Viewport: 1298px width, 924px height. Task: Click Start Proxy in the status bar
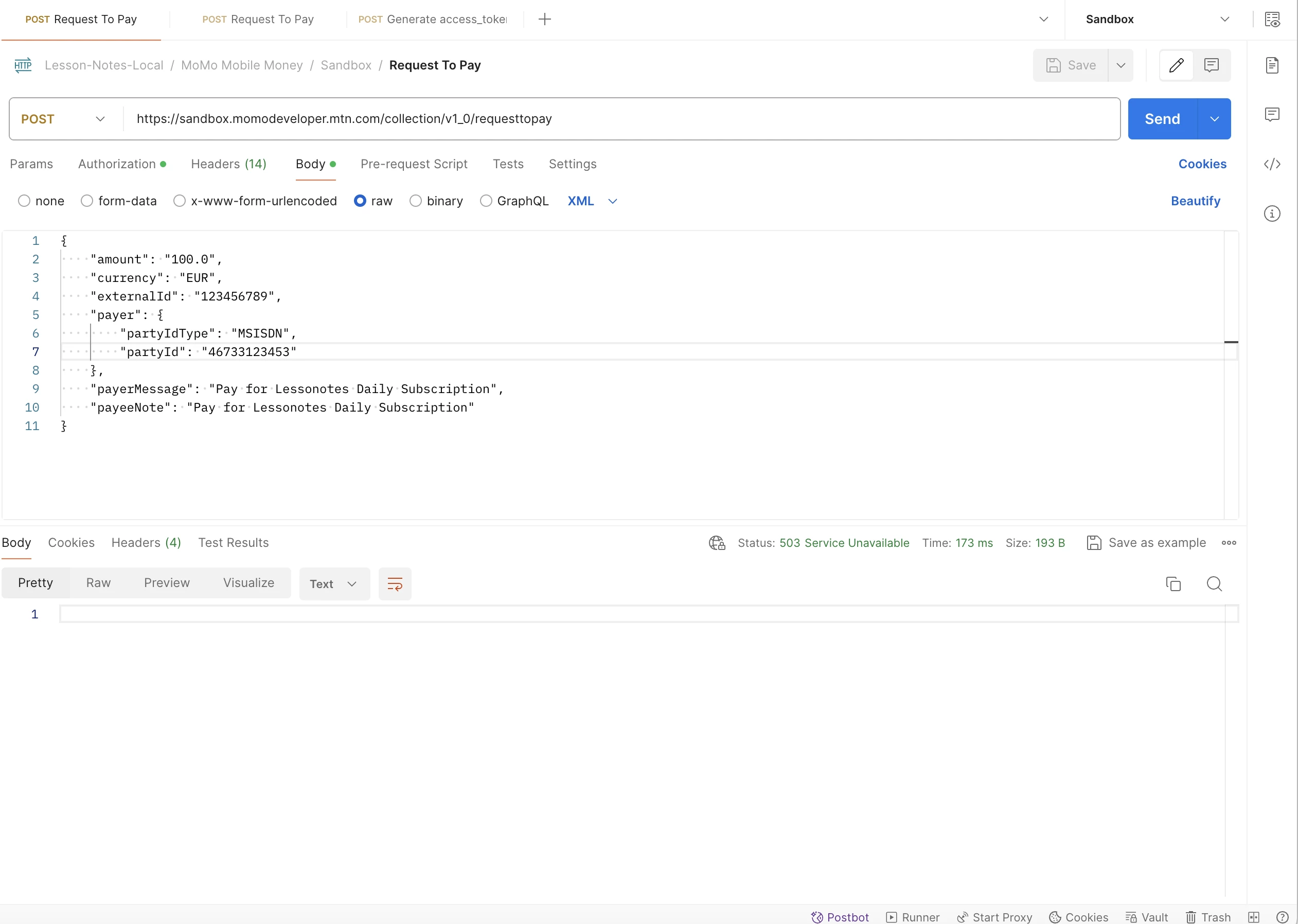coord(994,917)
